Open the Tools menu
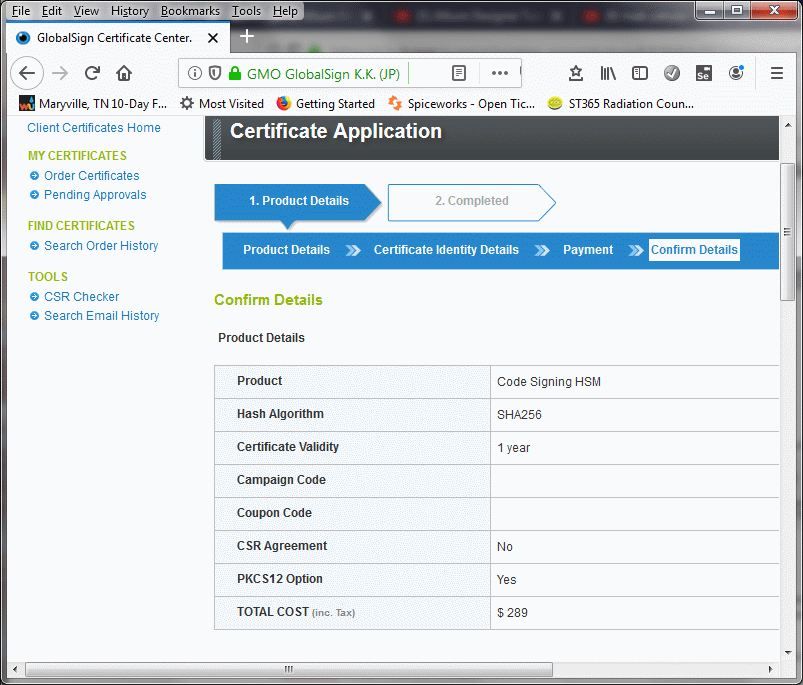The width and height of the screenshot is (803, 685). pos(246,11)
